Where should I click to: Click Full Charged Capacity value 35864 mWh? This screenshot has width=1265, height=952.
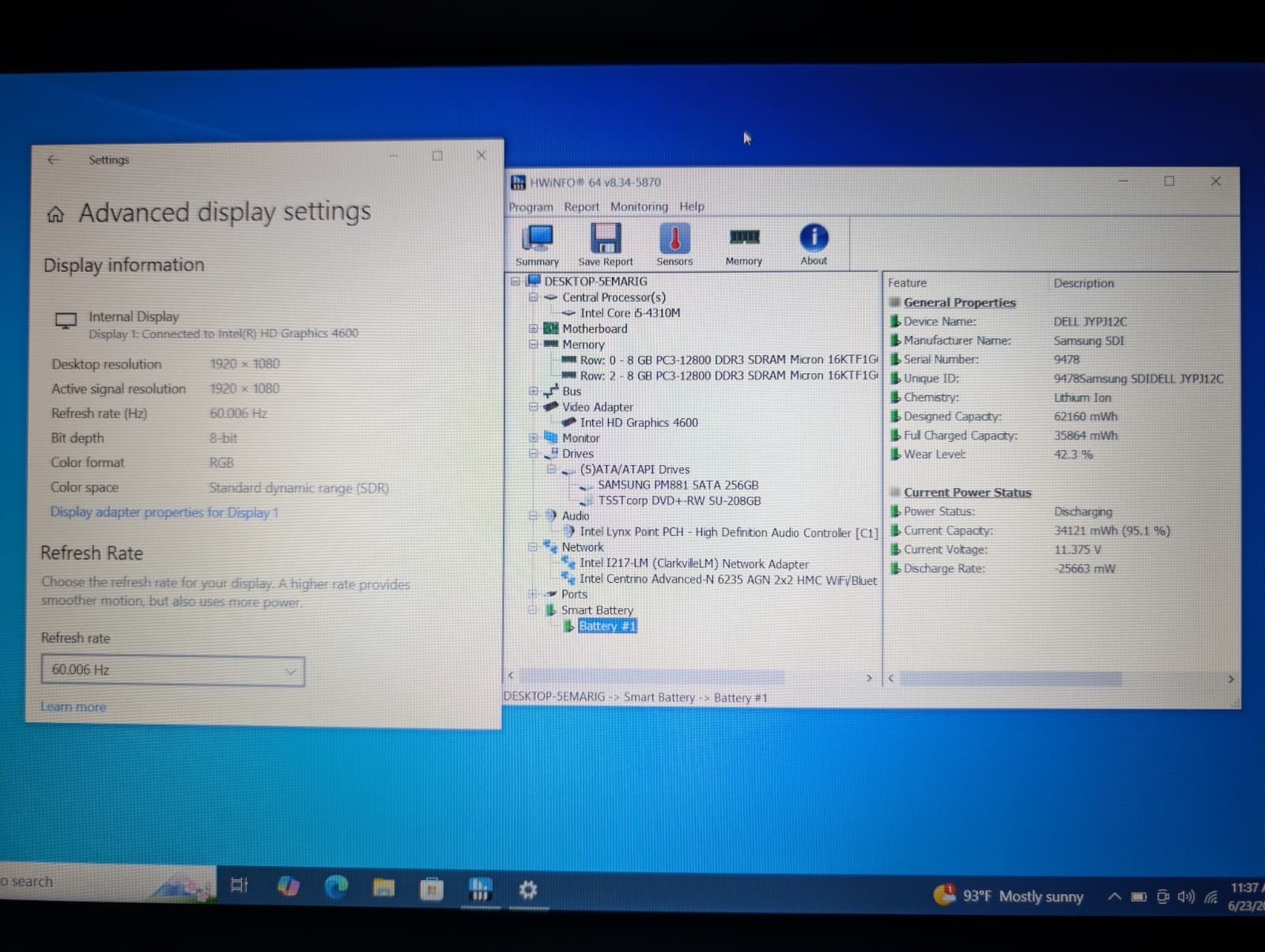(x=1086, y=436)
